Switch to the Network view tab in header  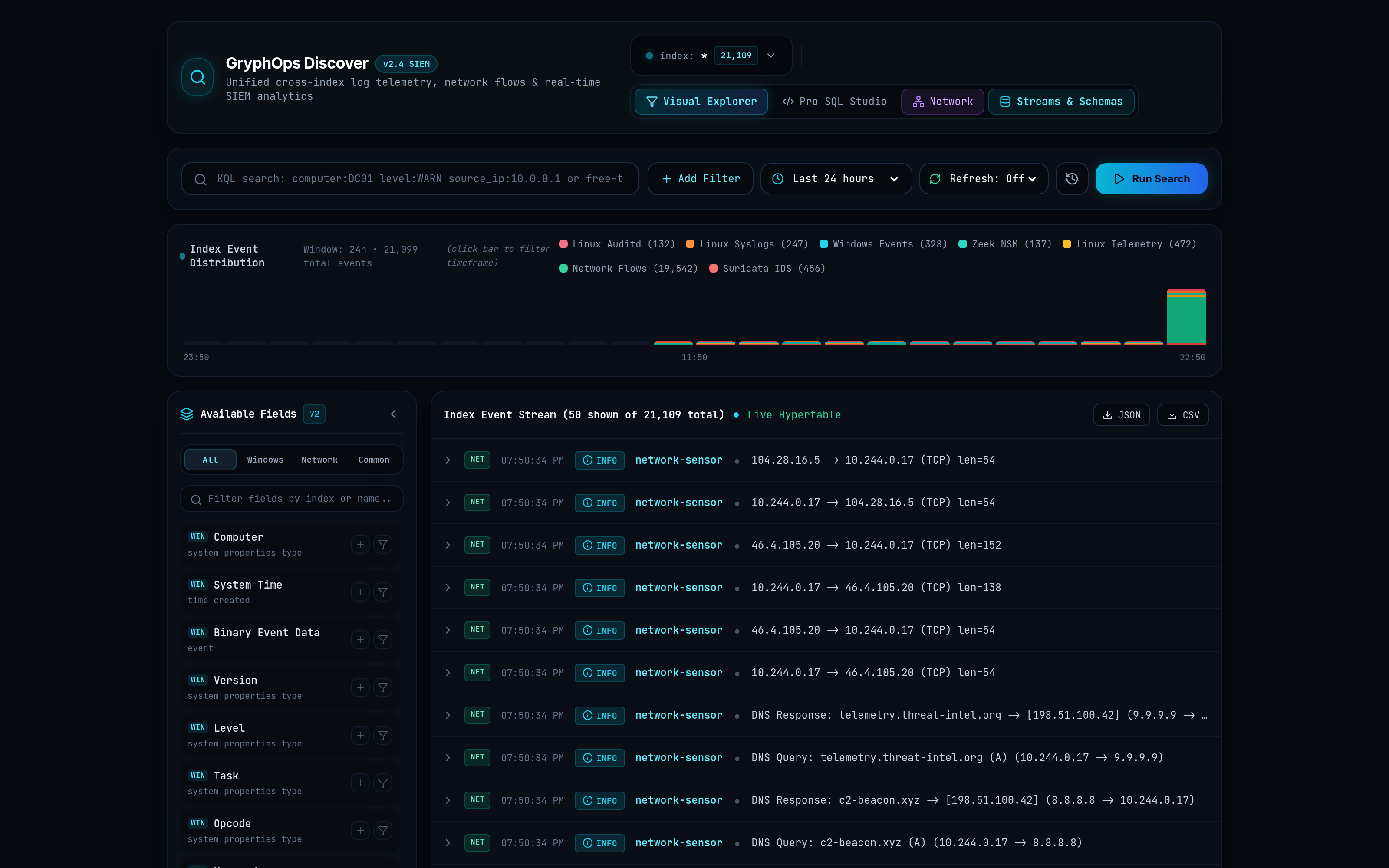(x=942, y=102)
